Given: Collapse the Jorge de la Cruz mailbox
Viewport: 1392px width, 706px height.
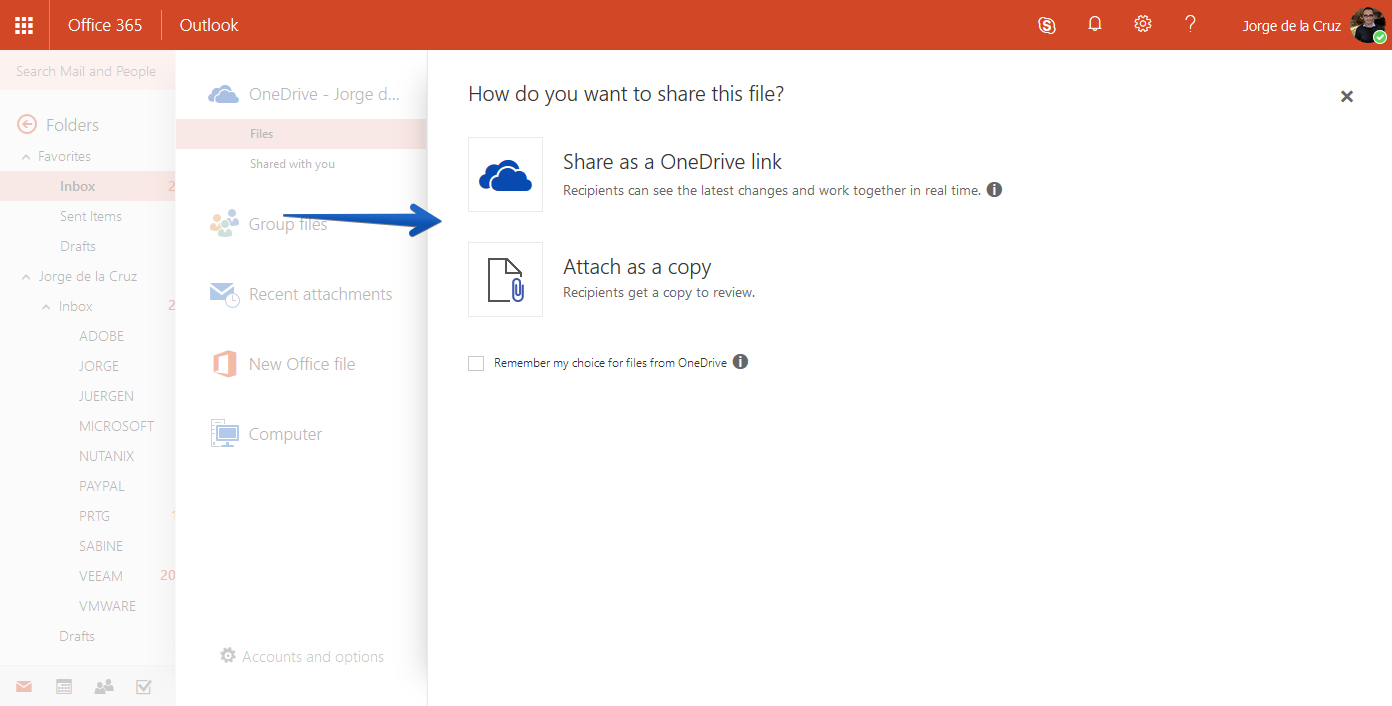Looking at the screenshot, I should (x=27, y=277).
